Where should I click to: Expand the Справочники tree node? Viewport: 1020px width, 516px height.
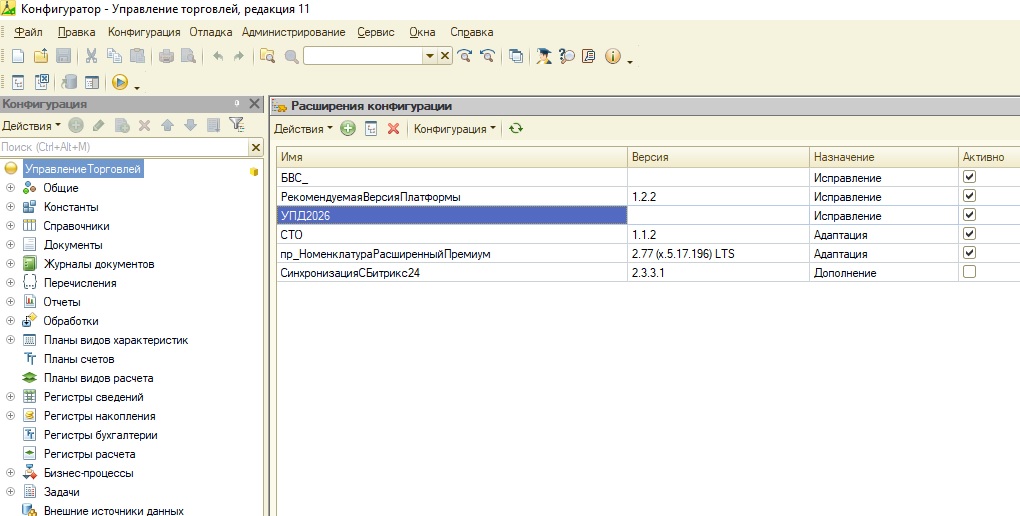click(x=10, y=226)
